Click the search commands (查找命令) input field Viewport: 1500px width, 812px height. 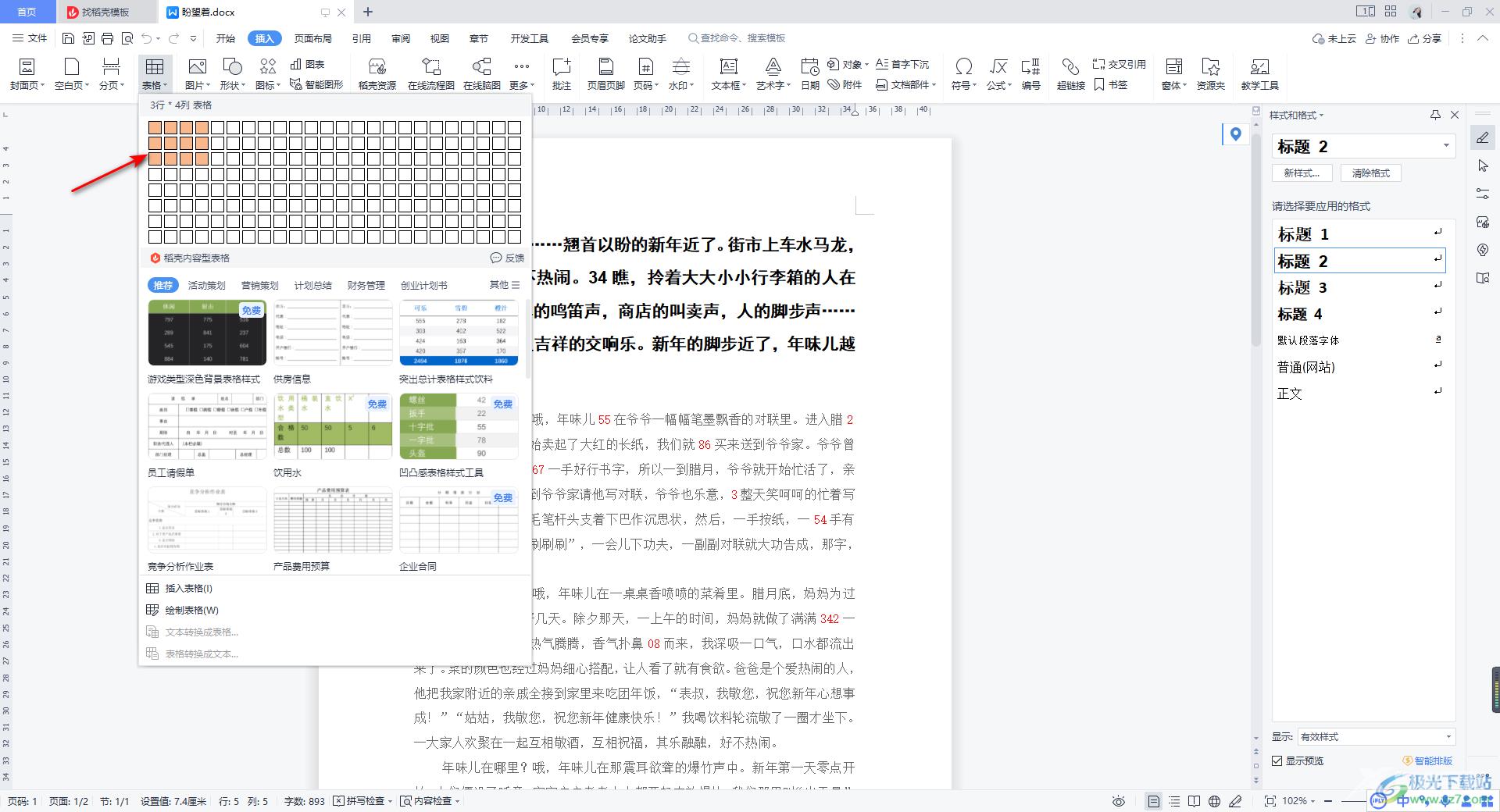click(737, 38)
